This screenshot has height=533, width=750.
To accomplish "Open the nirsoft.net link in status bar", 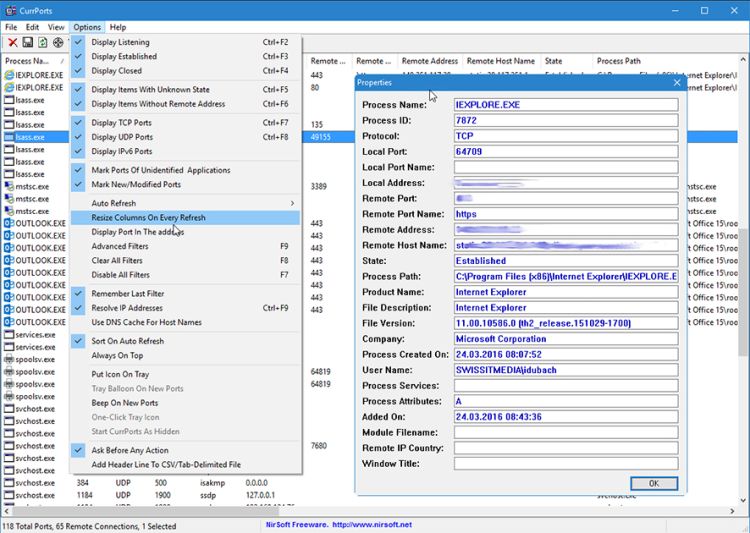I will [x=372, y=525].
